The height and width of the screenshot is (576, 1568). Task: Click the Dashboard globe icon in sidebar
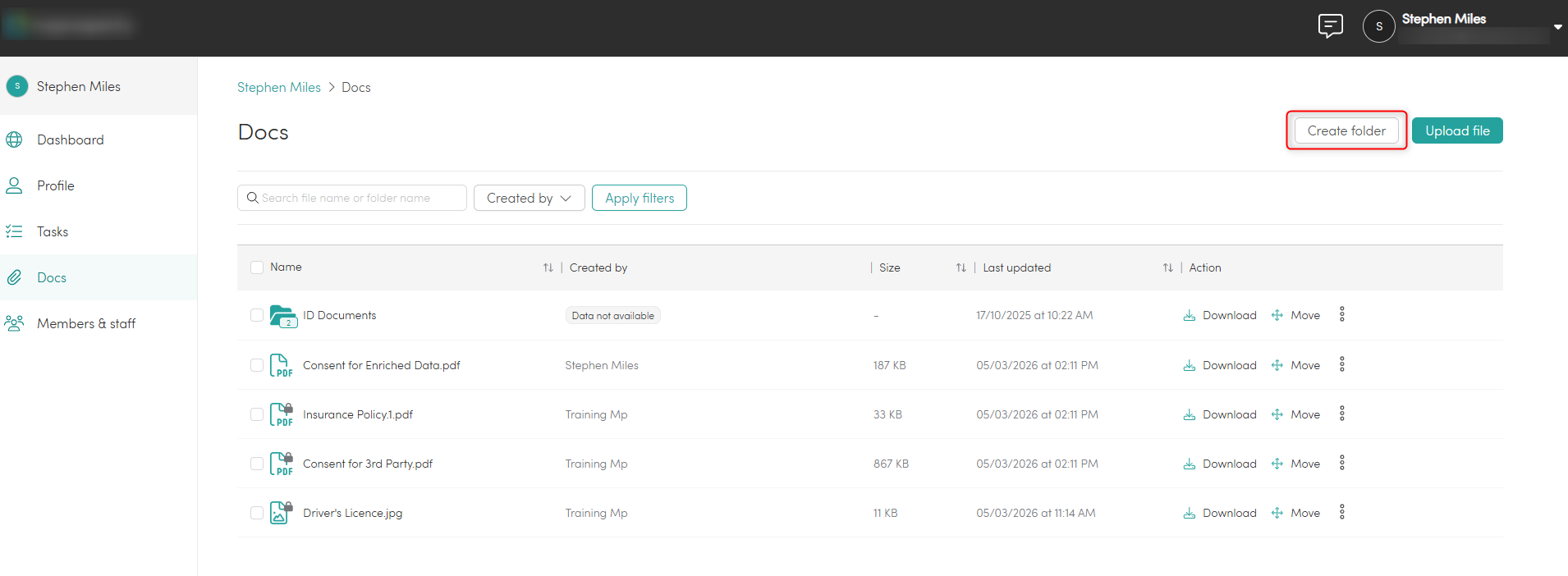pyautogui.click(x=14, y=139)
